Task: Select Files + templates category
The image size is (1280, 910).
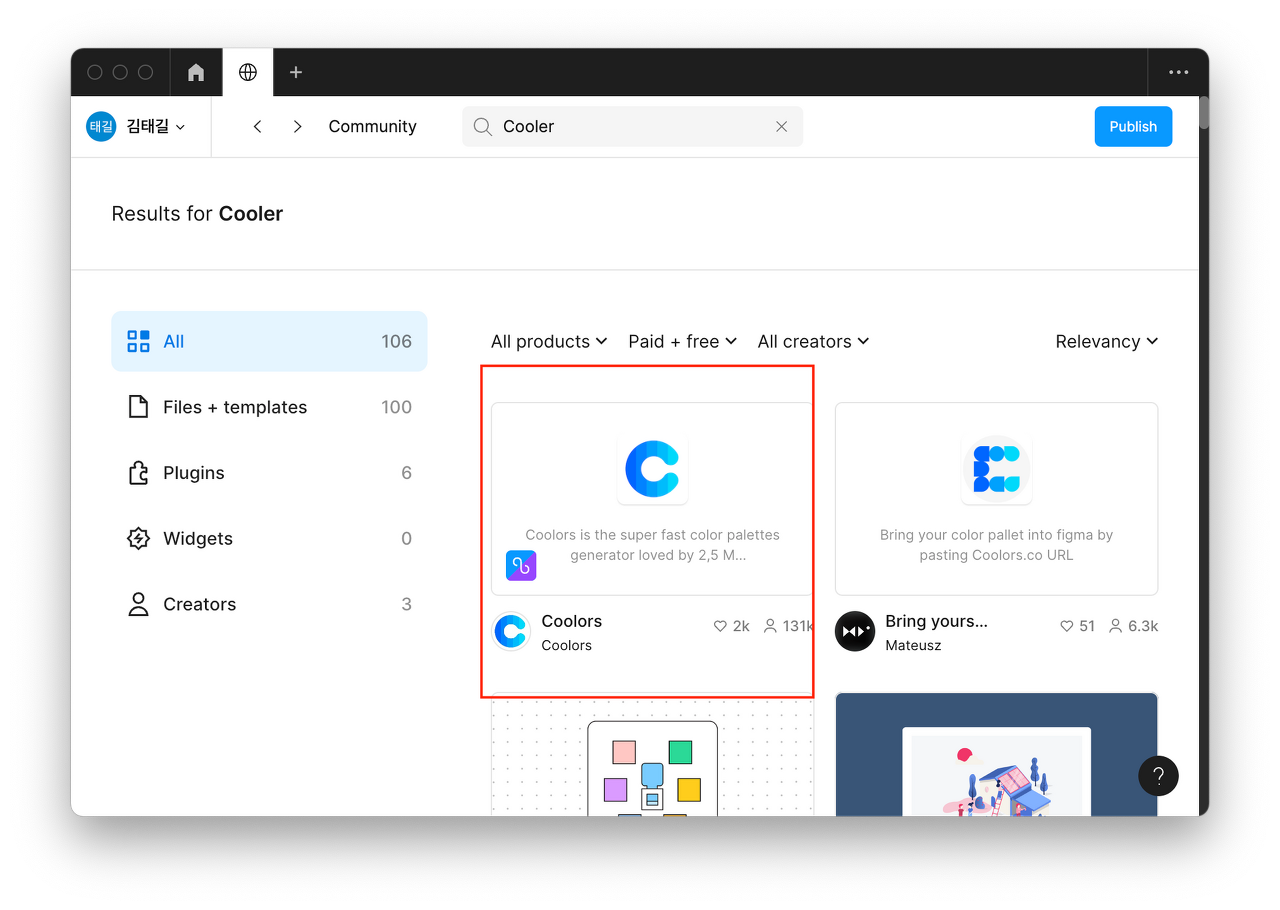Action: click(x=269, y=407)
